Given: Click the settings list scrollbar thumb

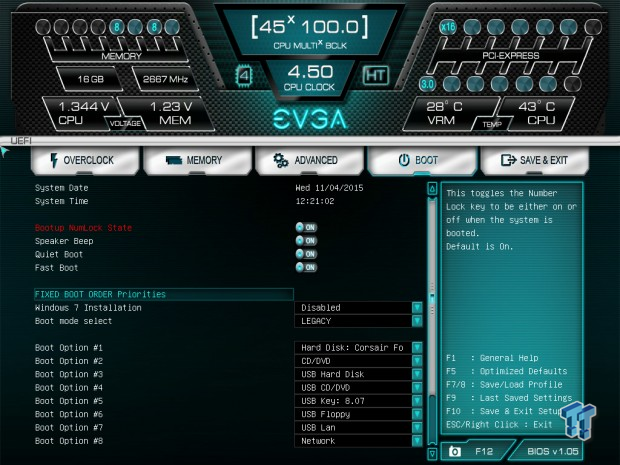Looking at the screenshot, I should pos(432,299).
